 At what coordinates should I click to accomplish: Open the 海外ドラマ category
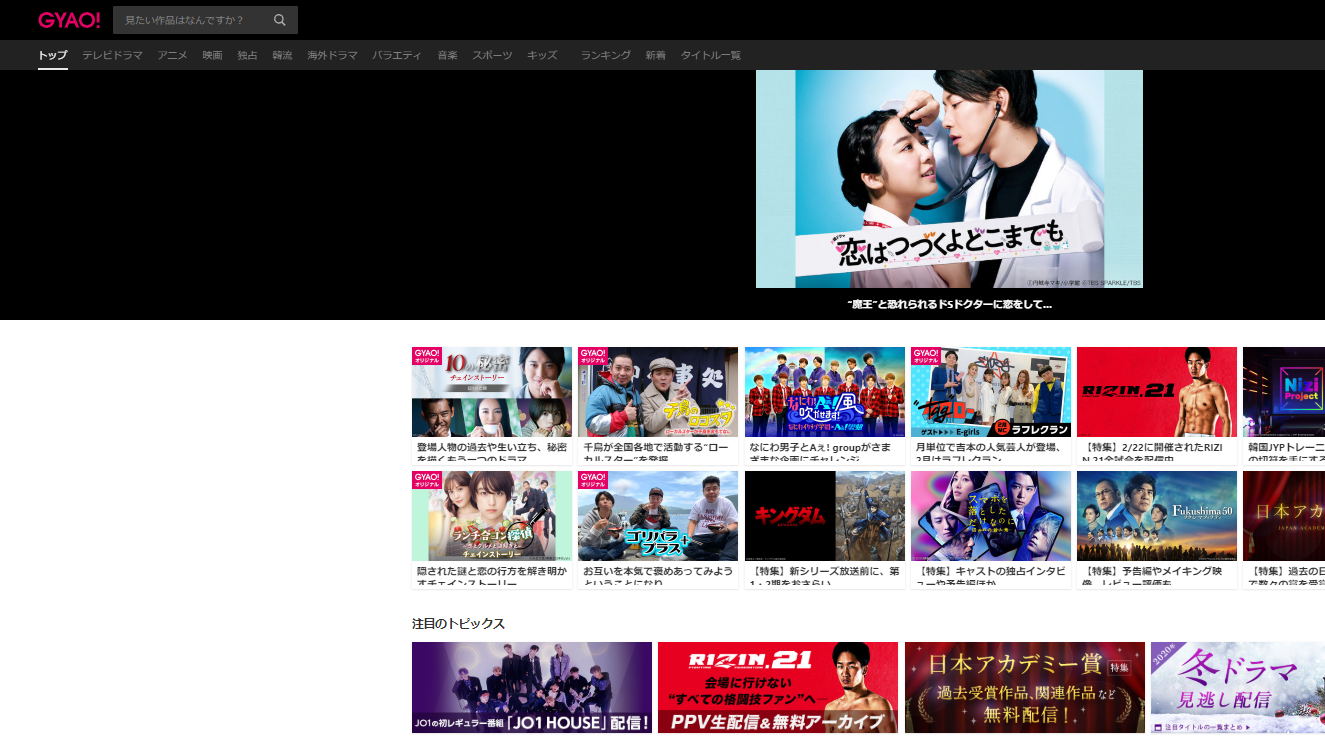(x=332, y=55)
